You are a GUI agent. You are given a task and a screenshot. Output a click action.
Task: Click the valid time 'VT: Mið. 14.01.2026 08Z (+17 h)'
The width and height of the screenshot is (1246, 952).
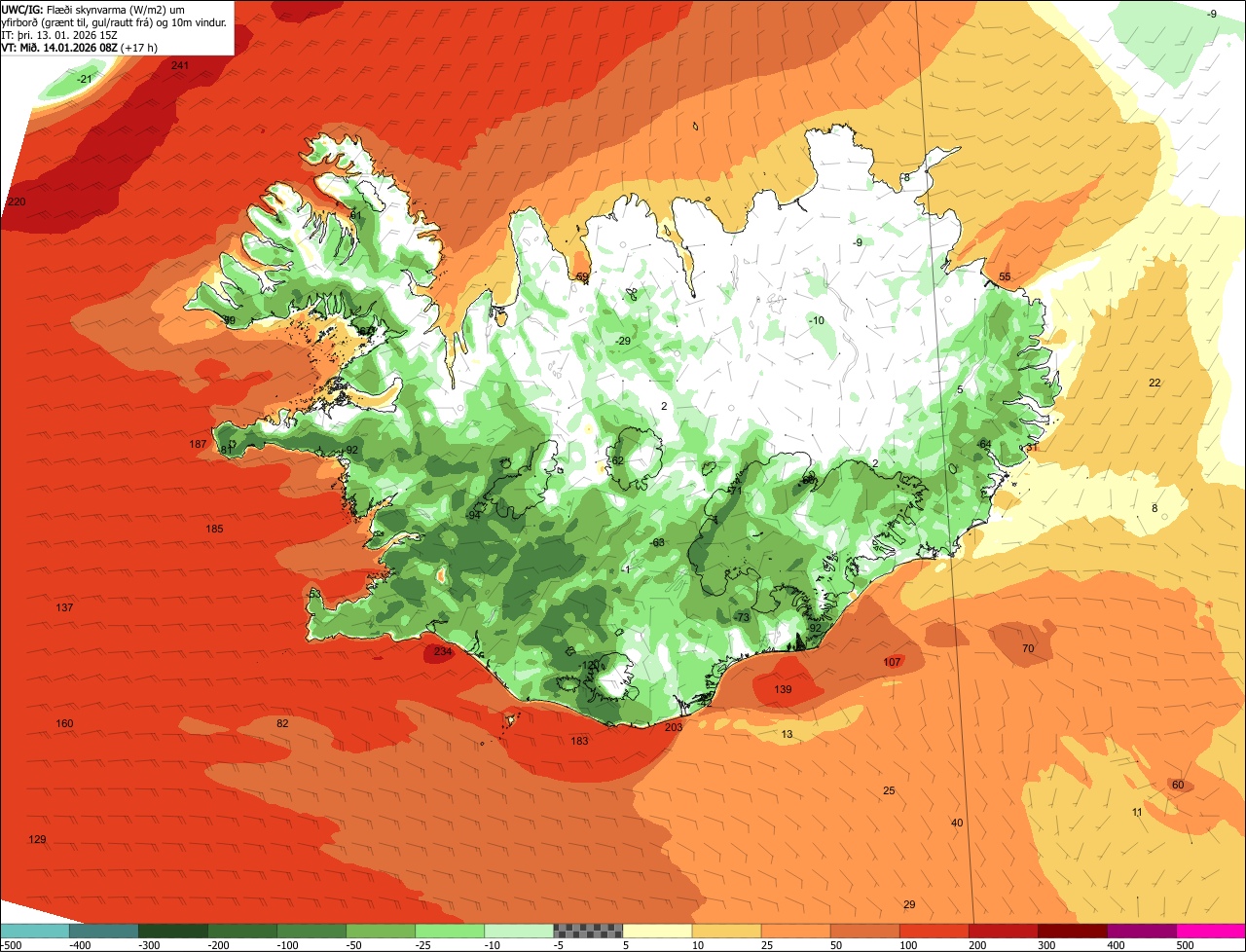pyautogui.click(x=81, y=47)
